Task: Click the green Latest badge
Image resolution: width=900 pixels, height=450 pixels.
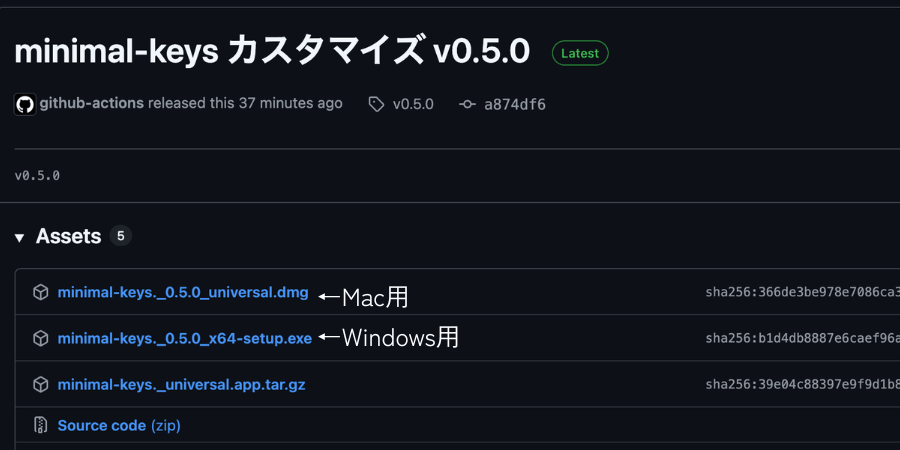Action: point(580,53)
